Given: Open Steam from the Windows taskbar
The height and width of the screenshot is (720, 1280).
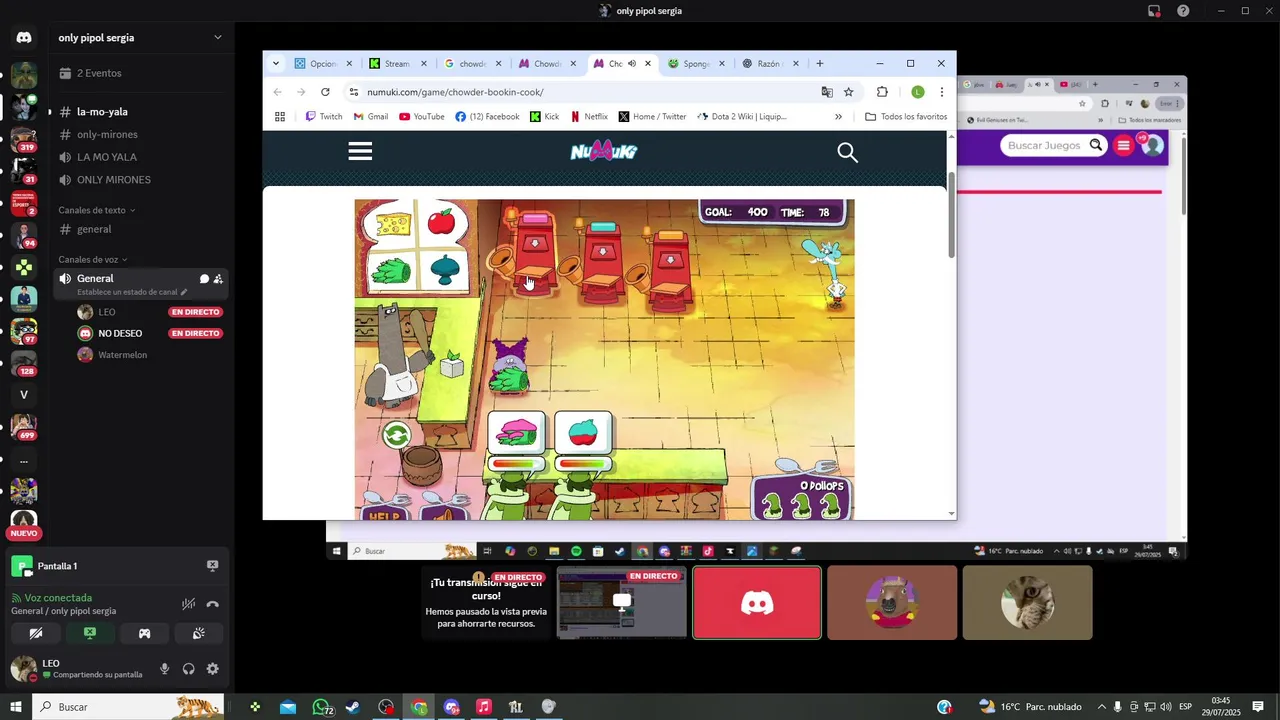Looking at the screenshot, I should (353, 707).
